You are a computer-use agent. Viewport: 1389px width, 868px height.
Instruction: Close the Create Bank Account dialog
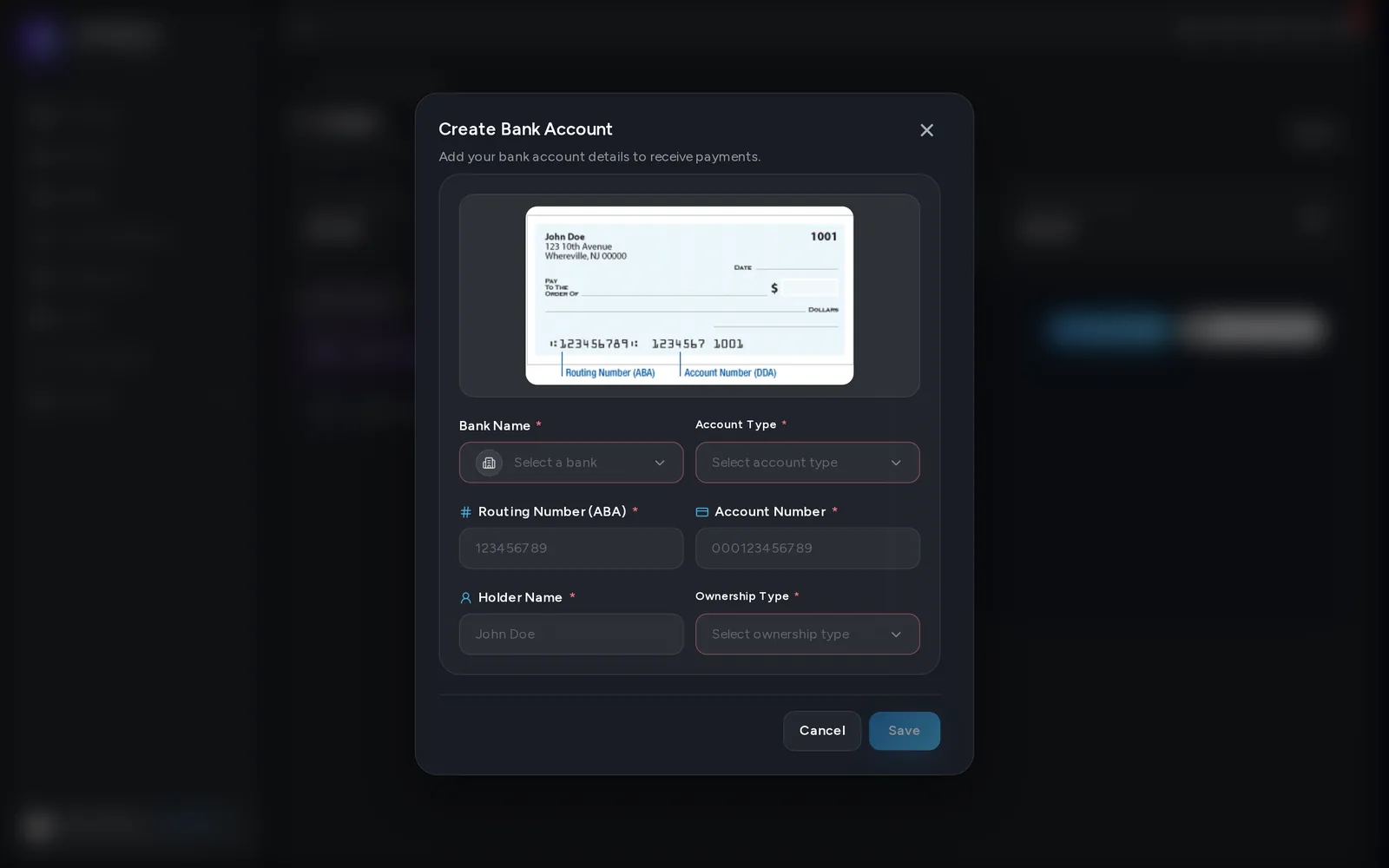click(926, 130)
